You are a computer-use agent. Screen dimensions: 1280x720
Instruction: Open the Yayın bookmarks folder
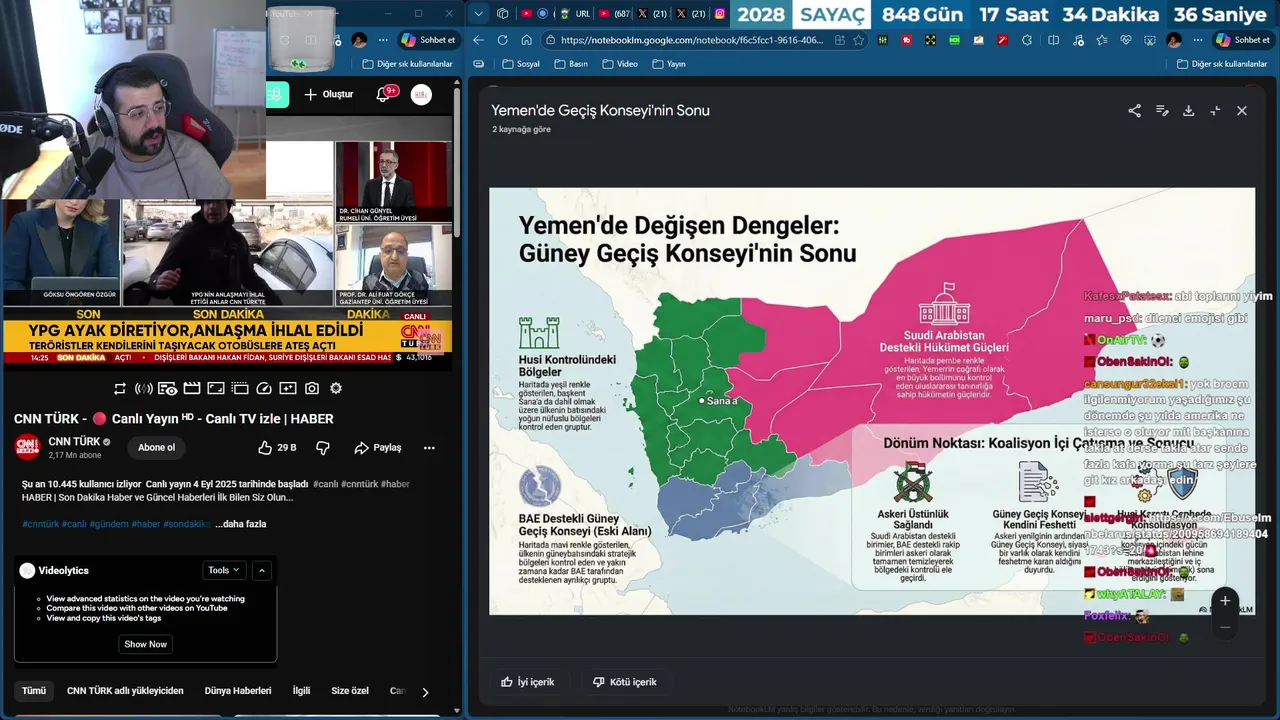669,64
